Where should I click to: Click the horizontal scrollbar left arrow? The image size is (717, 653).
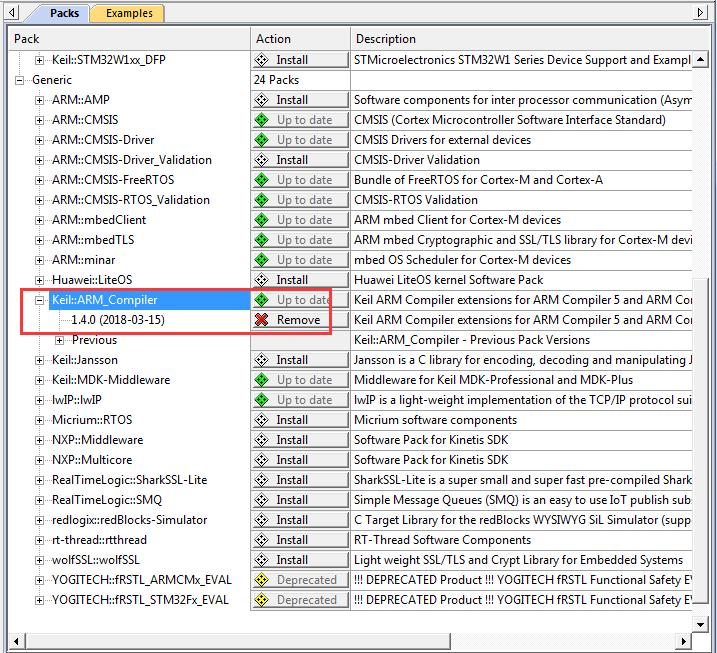pos(16,641)
